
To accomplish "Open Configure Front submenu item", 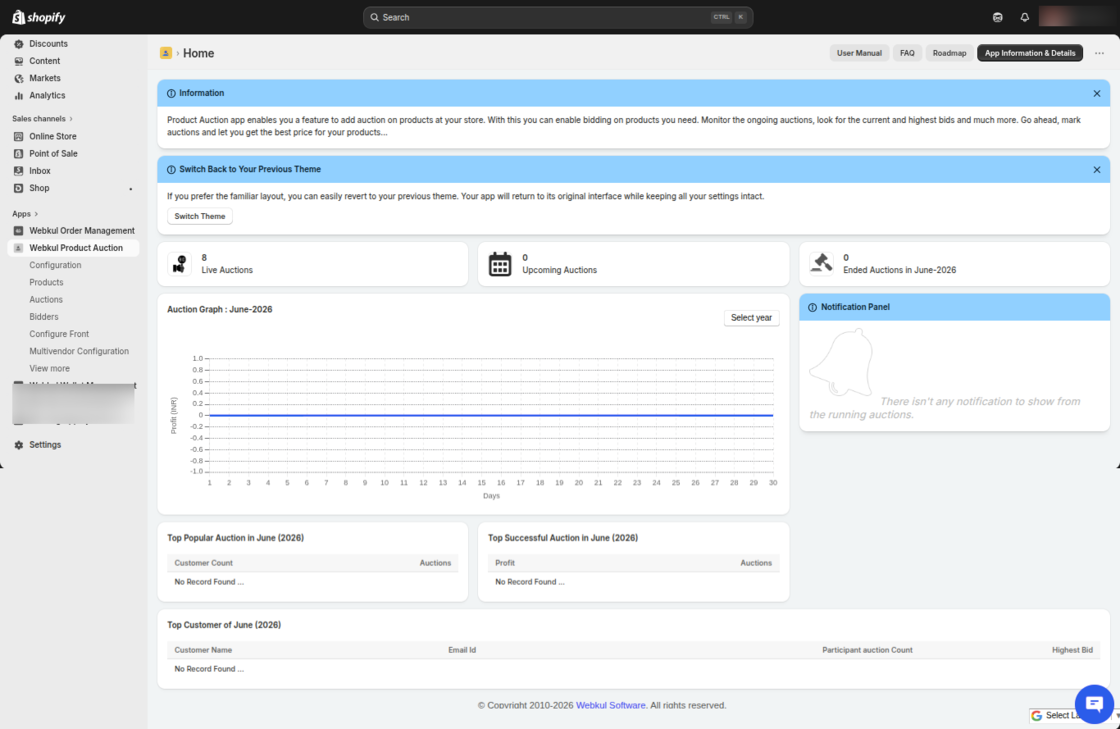I will coord(59,333).
